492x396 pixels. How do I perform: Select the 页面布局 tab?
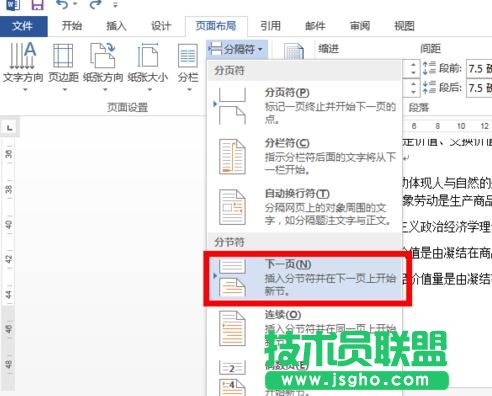point(216,26)
